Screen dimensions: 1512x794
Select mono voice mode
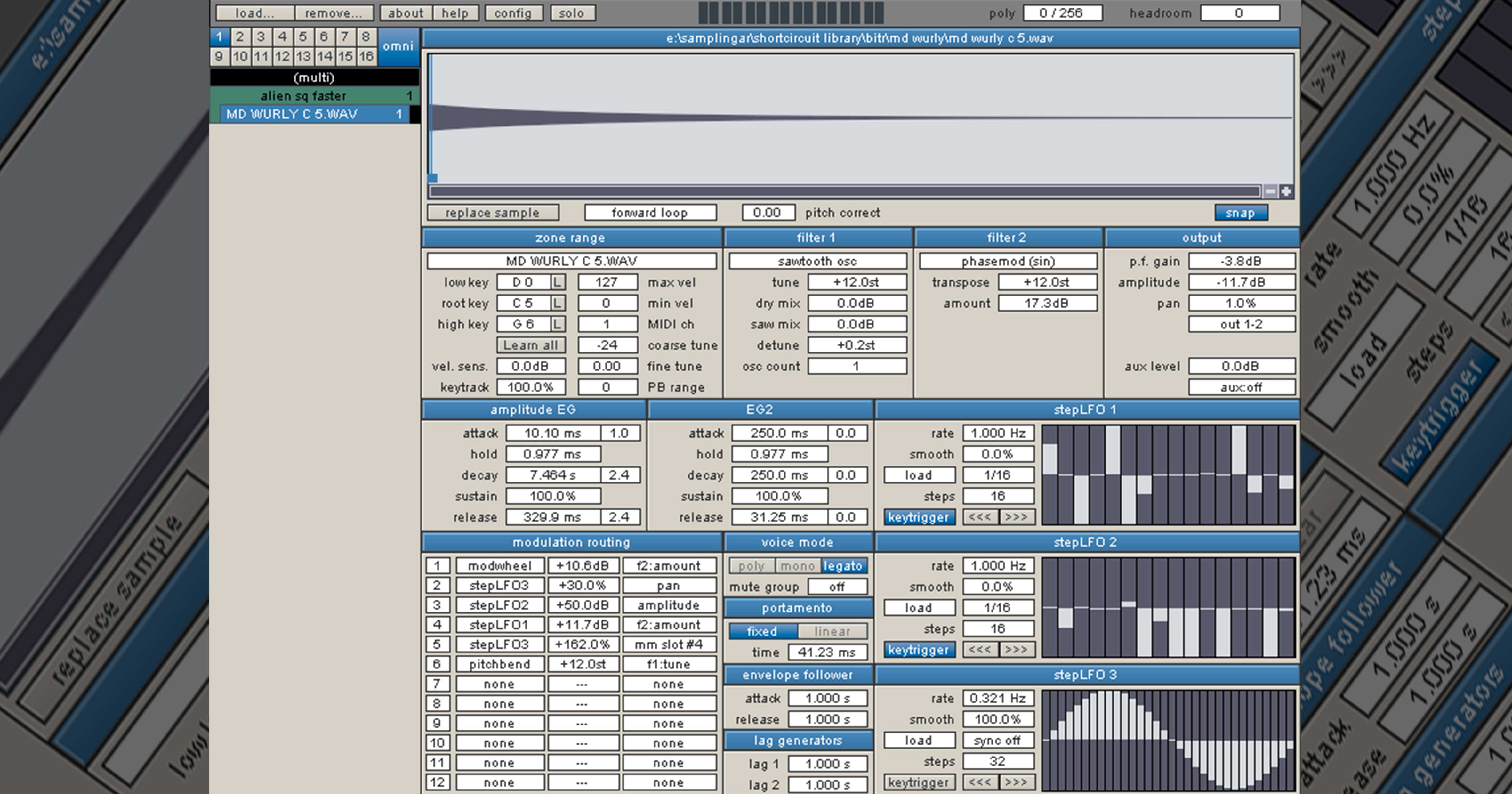pos(798,566)
